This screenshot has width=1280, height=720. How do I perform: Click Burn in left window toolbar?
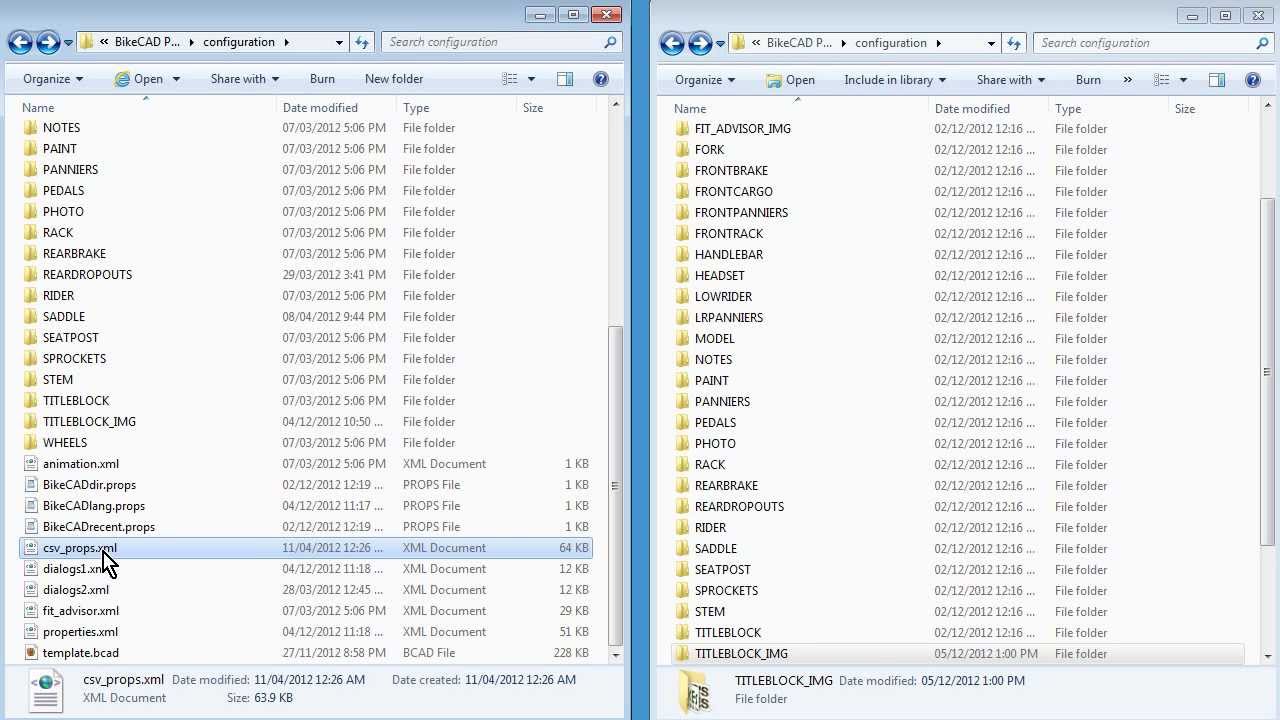[x=322, y=79]
